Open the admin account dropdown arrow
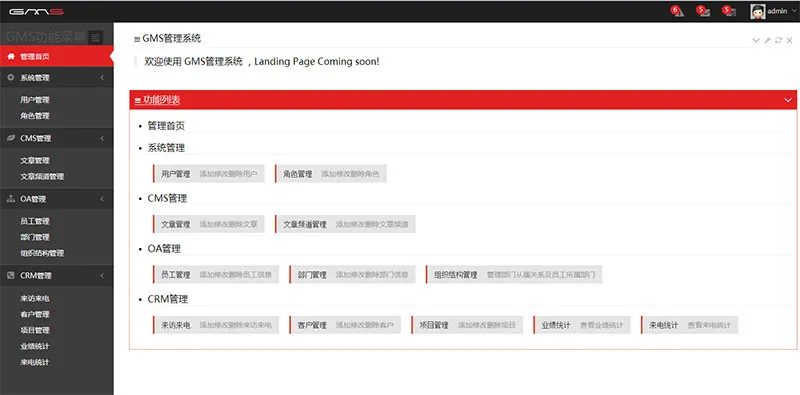Screen dimensions: 800x395 click(793, 11)
